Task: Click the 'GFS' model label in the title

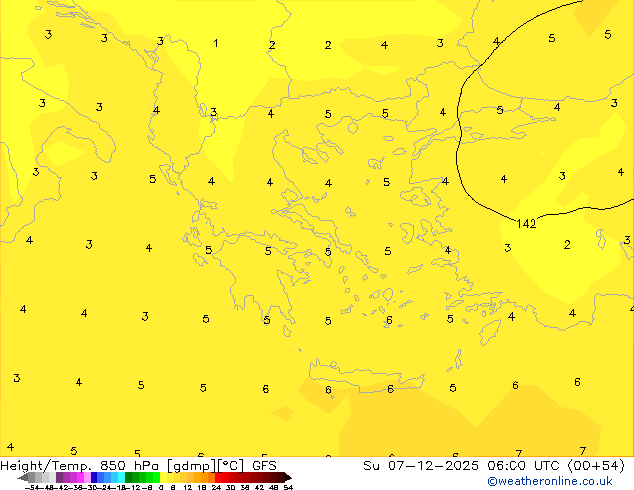Action: click(x=264, y=466)
